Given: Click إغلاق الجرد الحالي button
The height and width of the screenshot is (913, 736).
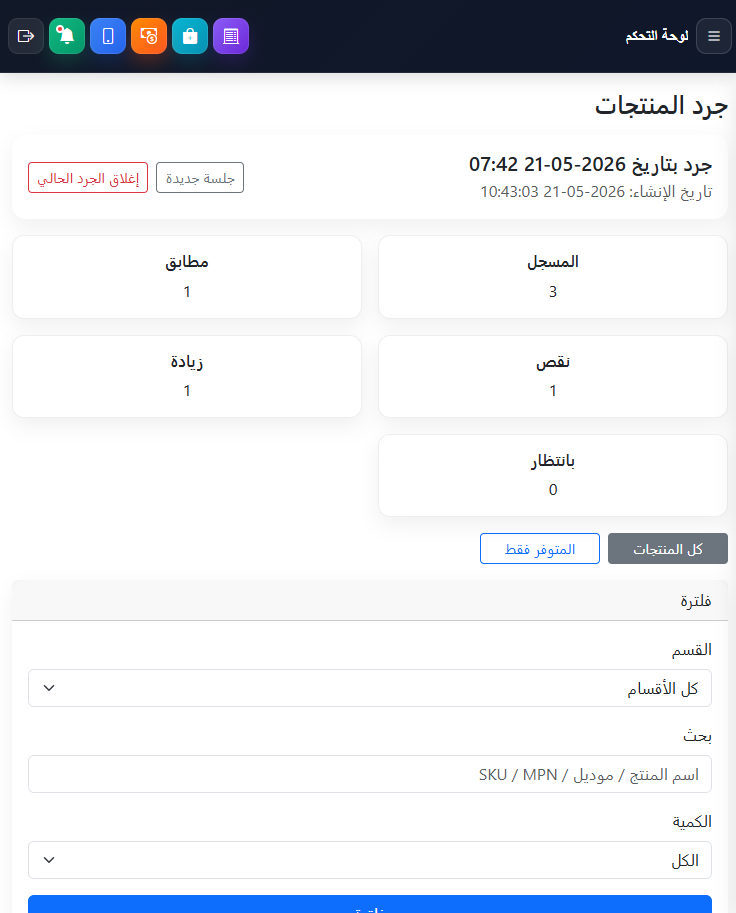Looking at the screenshot, I should (x=88, y=178).
